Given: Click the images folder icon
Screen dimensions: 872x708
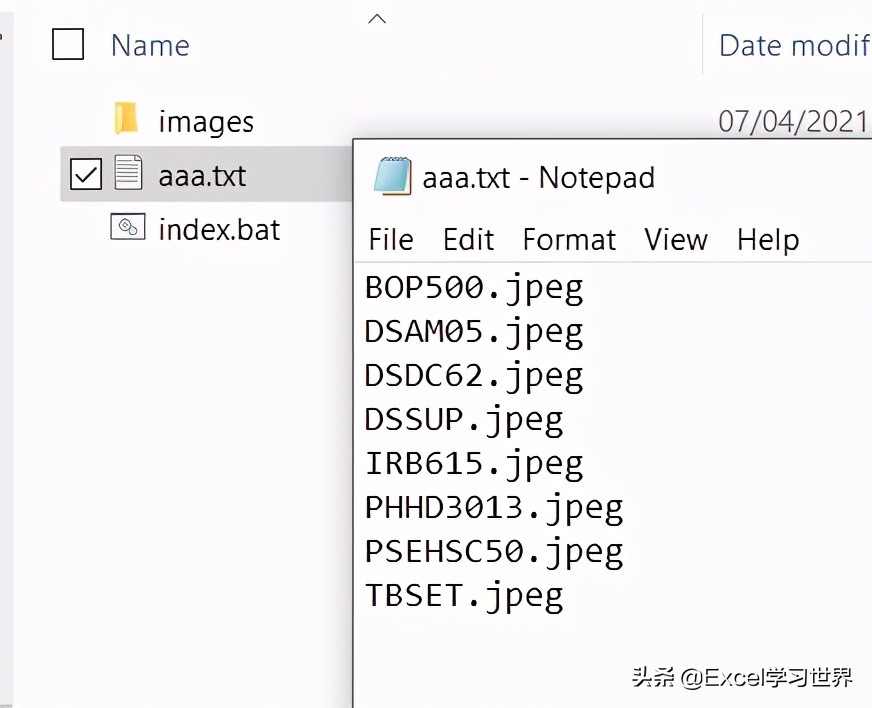Looking at the screenshot, I should 126,118.
